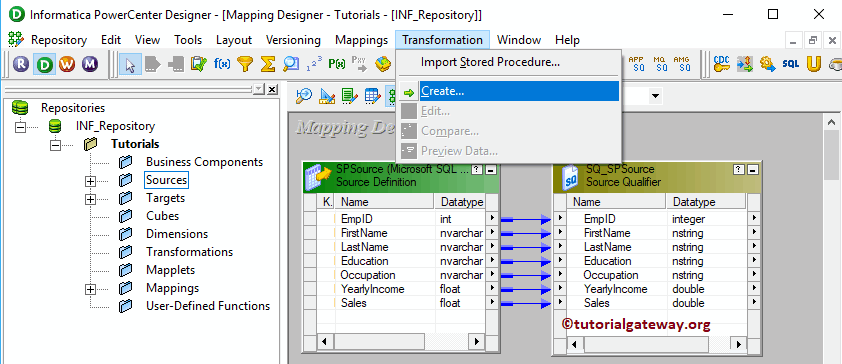
Task: Click workspace vertical scrollbar up arrow
Action: coord(830,122)
